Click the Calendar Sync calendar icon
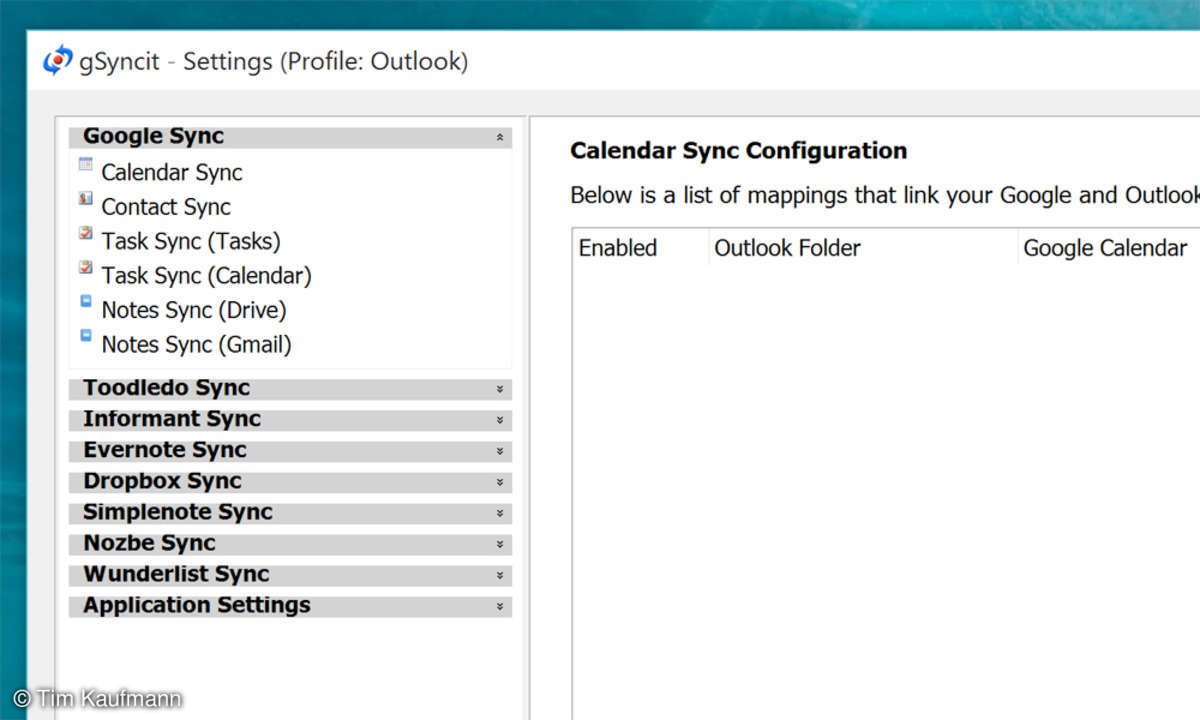 (x=85, y=166)
